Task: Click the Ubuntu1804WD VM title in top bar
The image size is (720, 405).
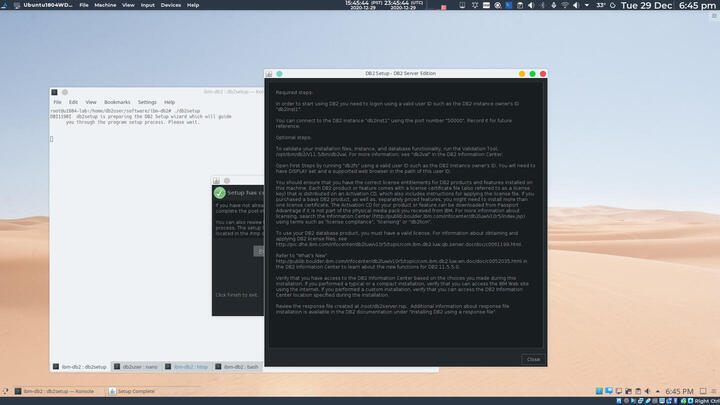Action: click(x=48, y=5)
